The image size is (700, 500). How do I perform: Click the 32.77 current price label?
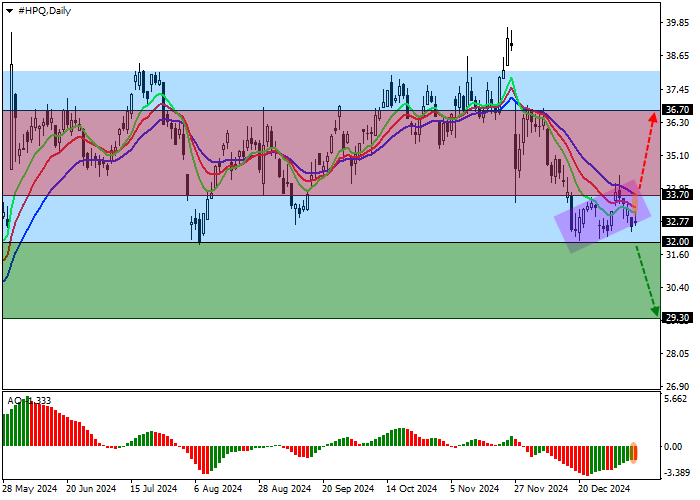pyautogui.click(x=677, y=221)
